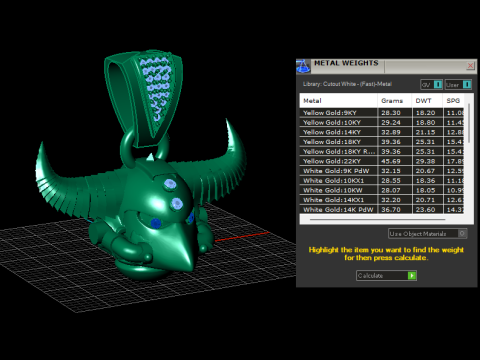Click the 28.30 grams cell
Screen dimensions: 480x360
pyautogui.click(x=395, y=113)
